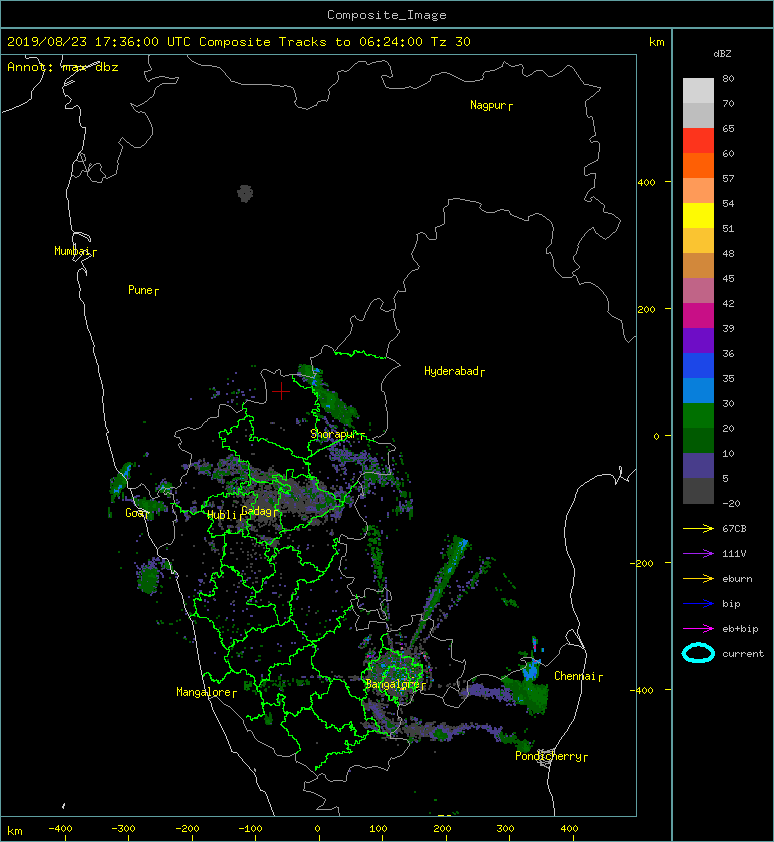The image size is (774, 842).
Task: Click the green 20-30 dBZ color swatch
Action: pyautogui.click(x=698, y=416)
